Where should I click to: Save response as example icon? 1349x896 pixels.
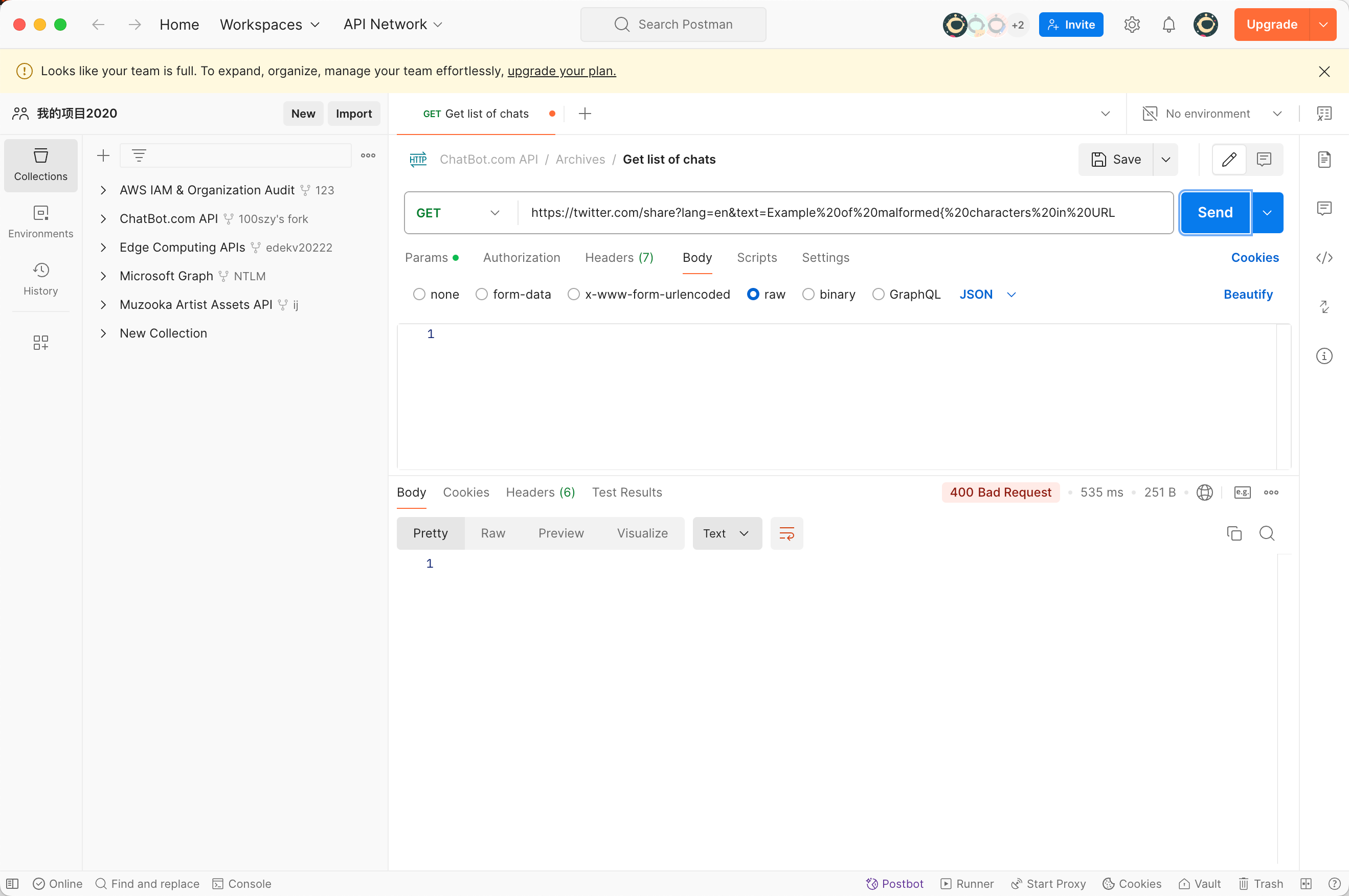click(x=1242, y=492)
